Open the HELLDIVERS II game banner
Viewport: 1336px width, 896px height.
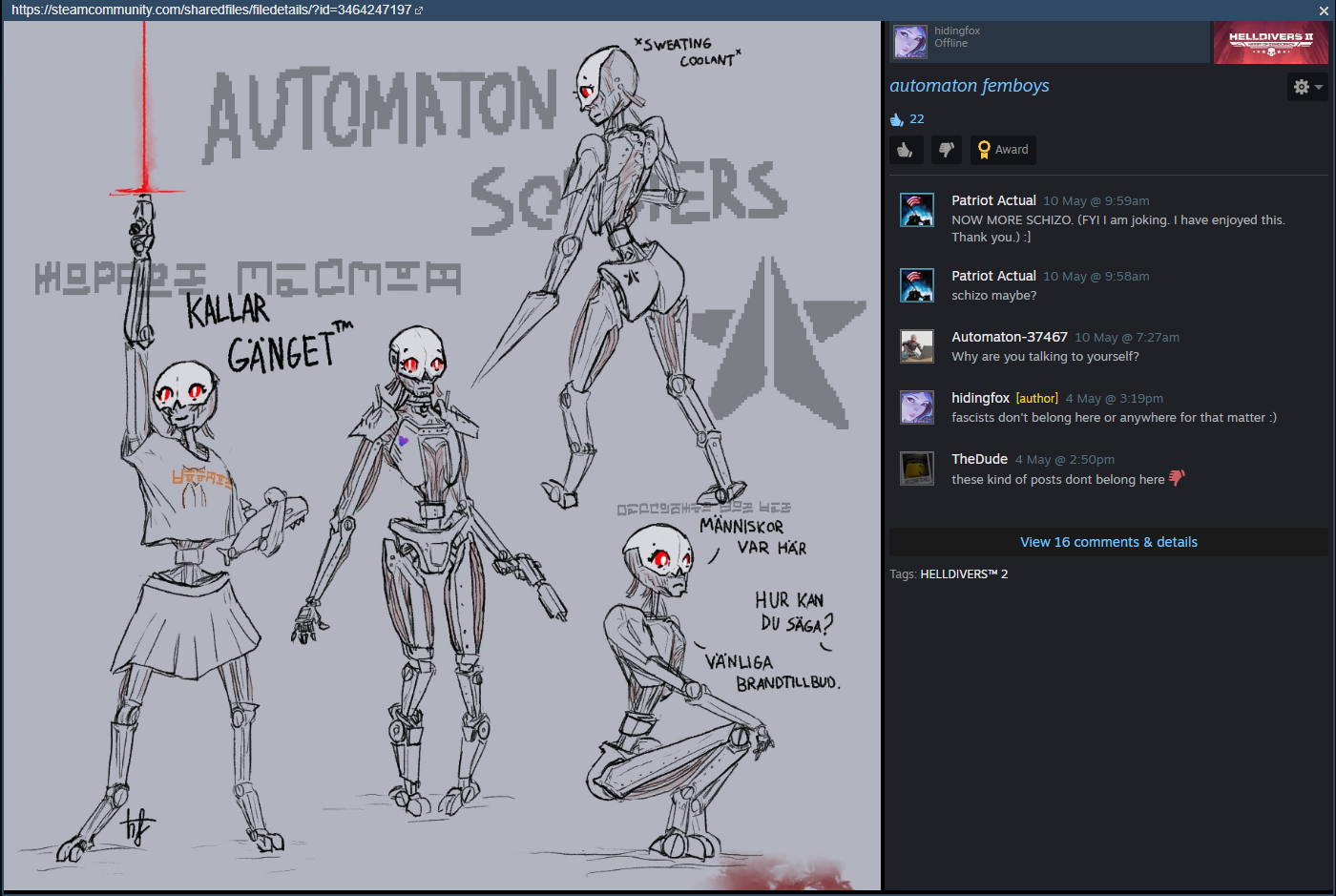click(1270, 42)
